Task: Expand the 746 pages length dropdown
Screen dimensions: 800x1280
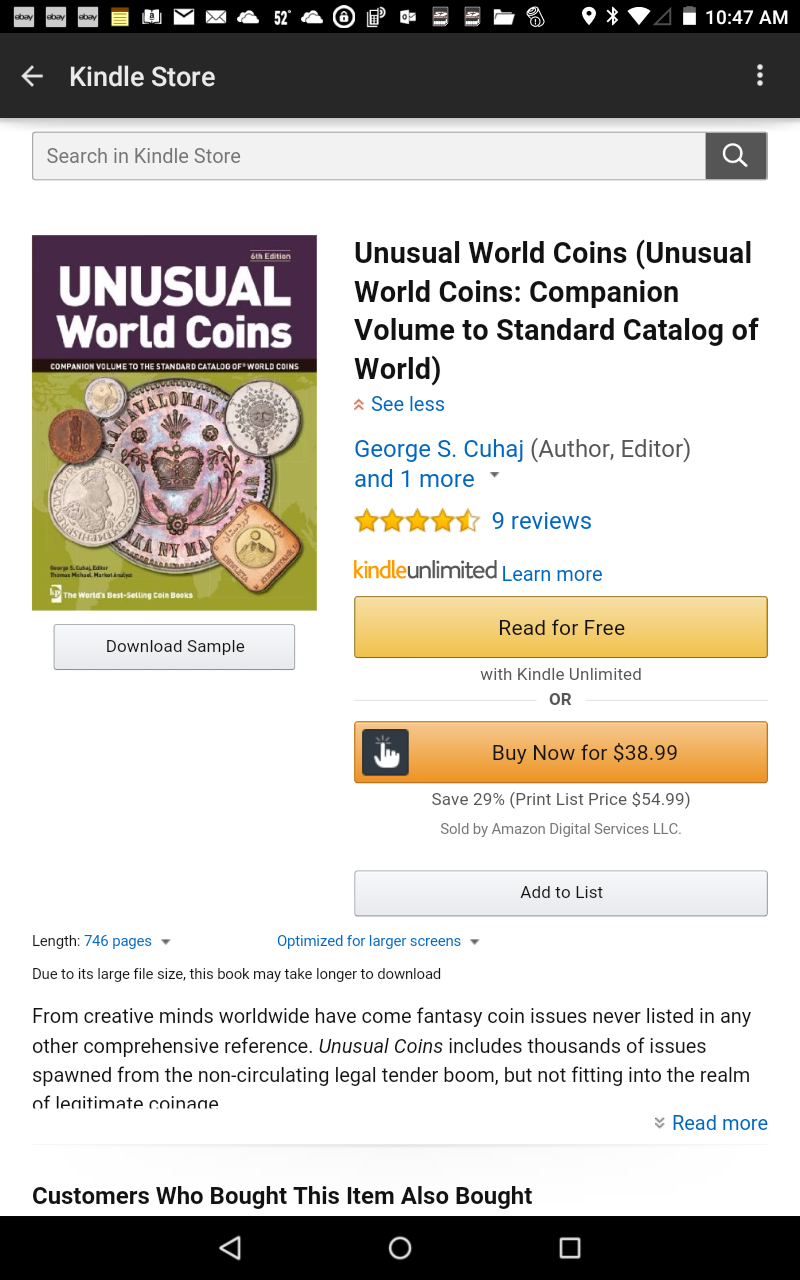Action: point(166,942)
